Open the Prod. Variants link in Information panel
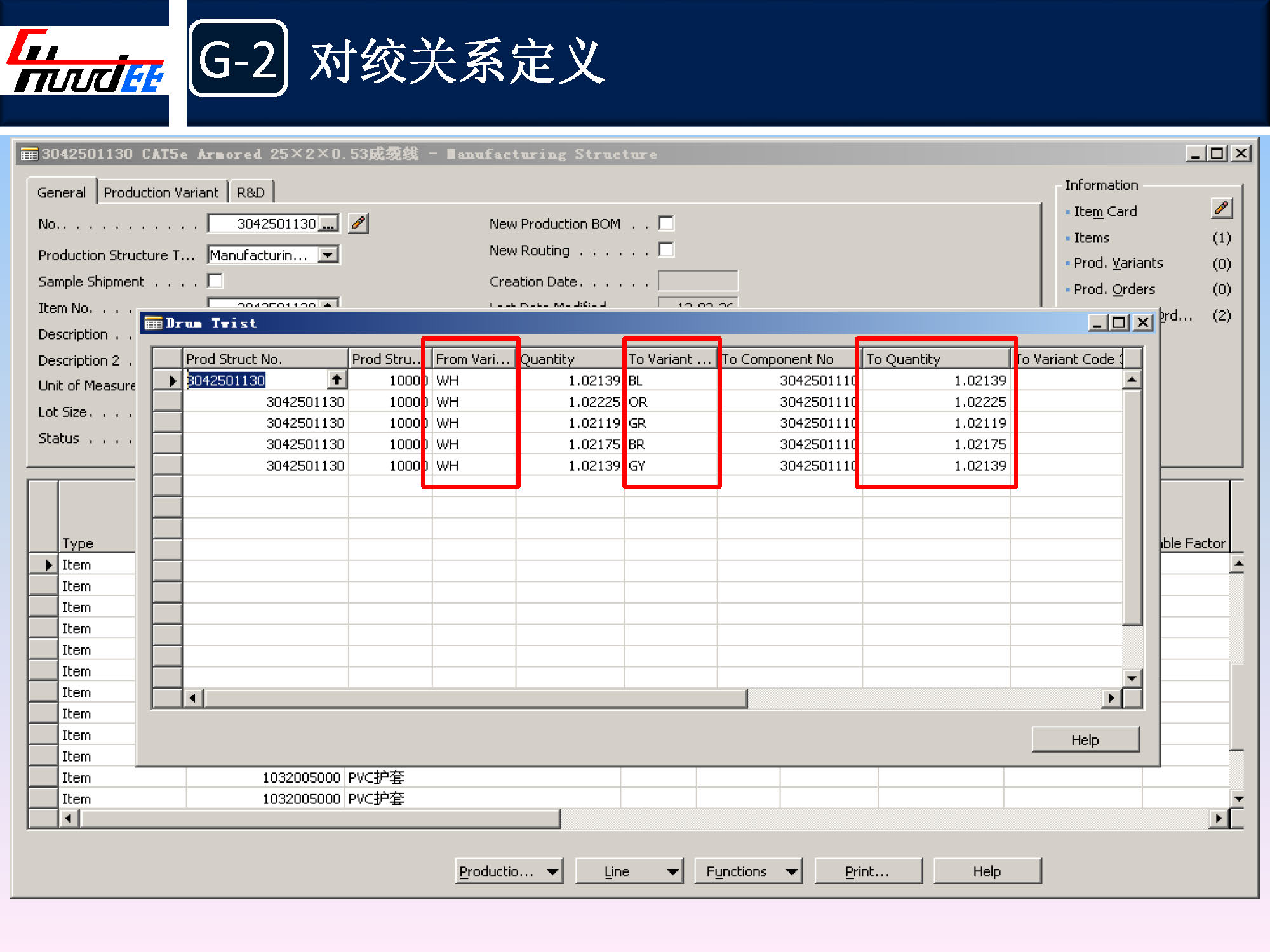Viewport: 1270px width, 952px height. click(1118, 263)
